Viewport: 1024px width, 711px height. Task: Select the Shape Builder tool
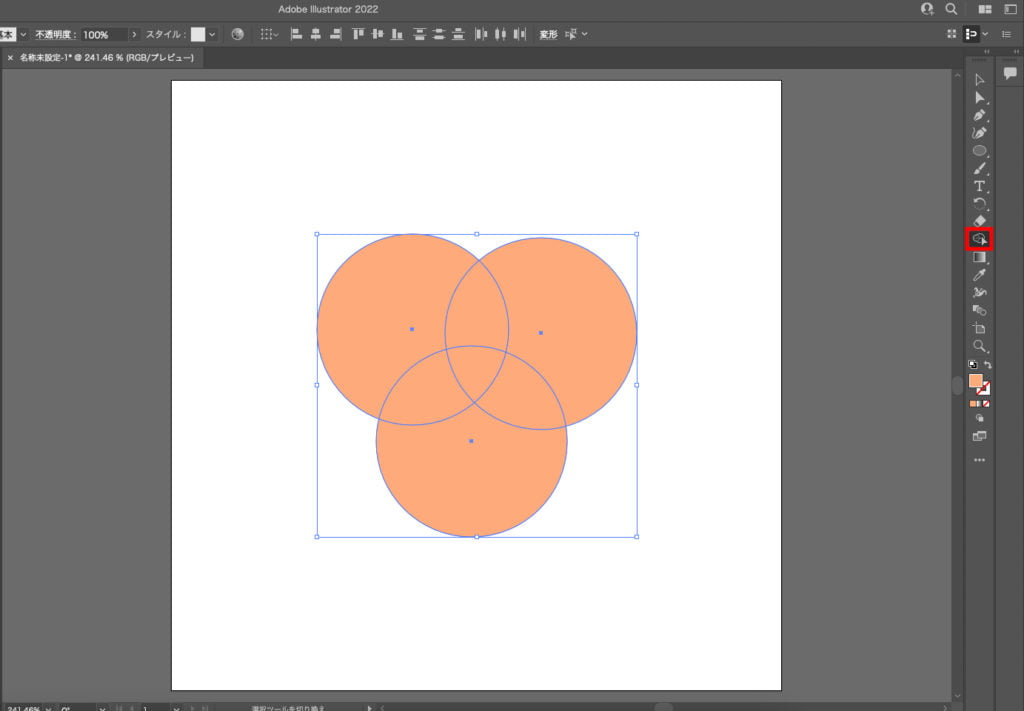click(979, 240)
